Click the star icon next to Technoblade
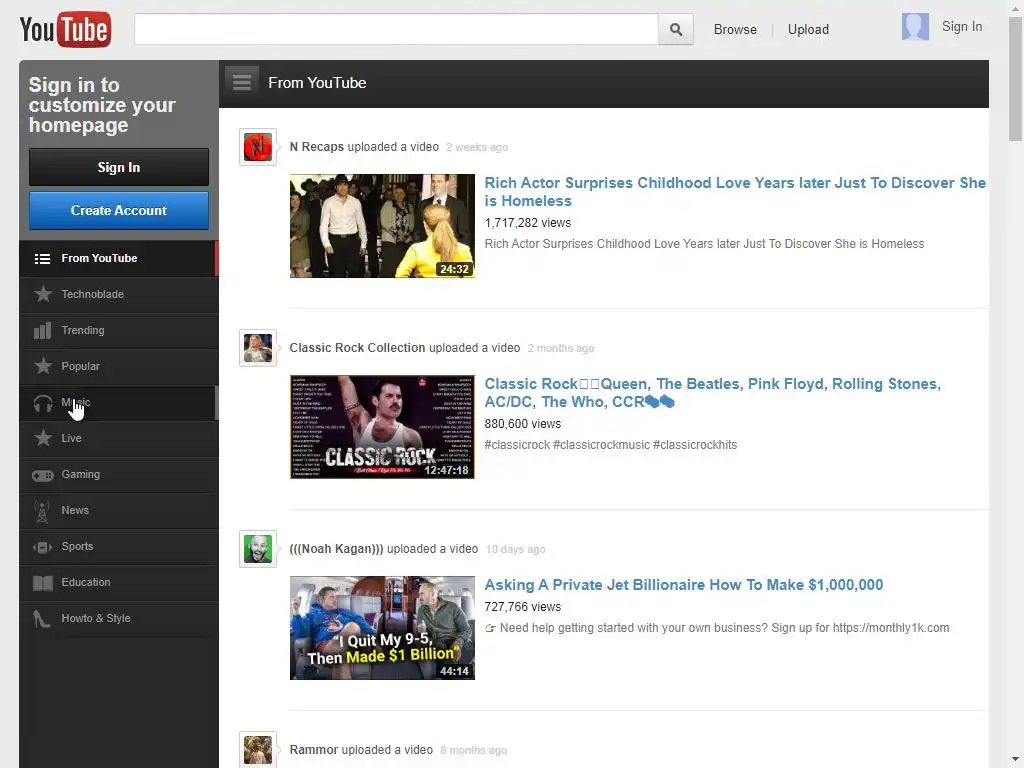This screenshot has height=768, width=1024. click(x=43, y=295)
